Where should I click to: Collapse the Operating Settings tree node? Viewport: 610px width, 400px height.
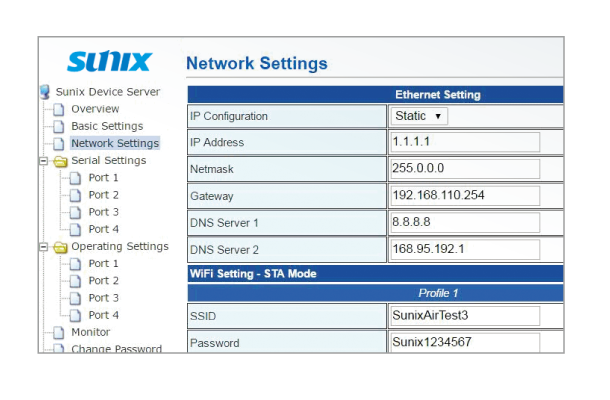[x=44, y=247]
